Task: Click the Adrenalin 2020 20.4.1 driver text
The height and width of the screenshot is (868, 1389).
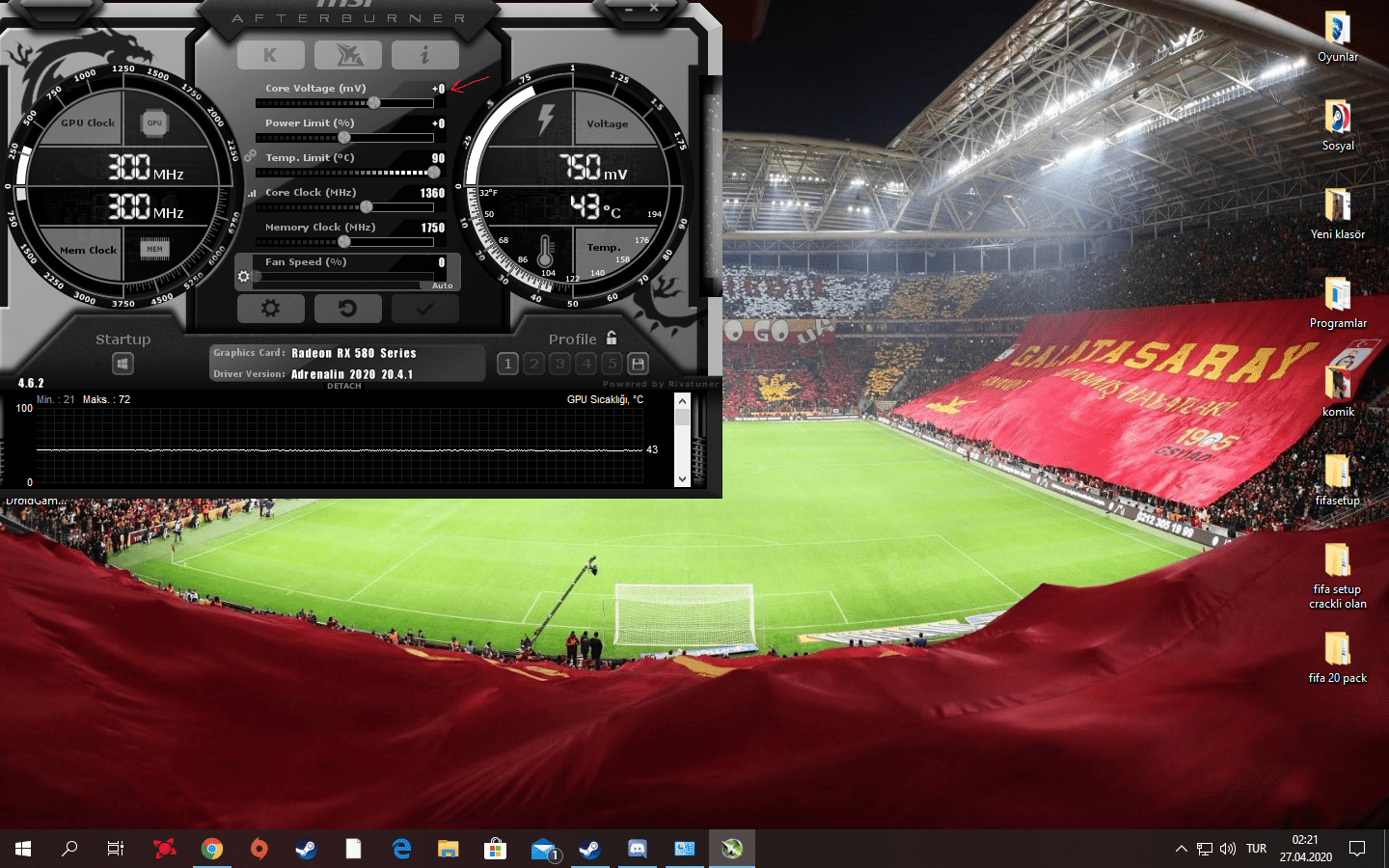Action: tap(352, 374)
